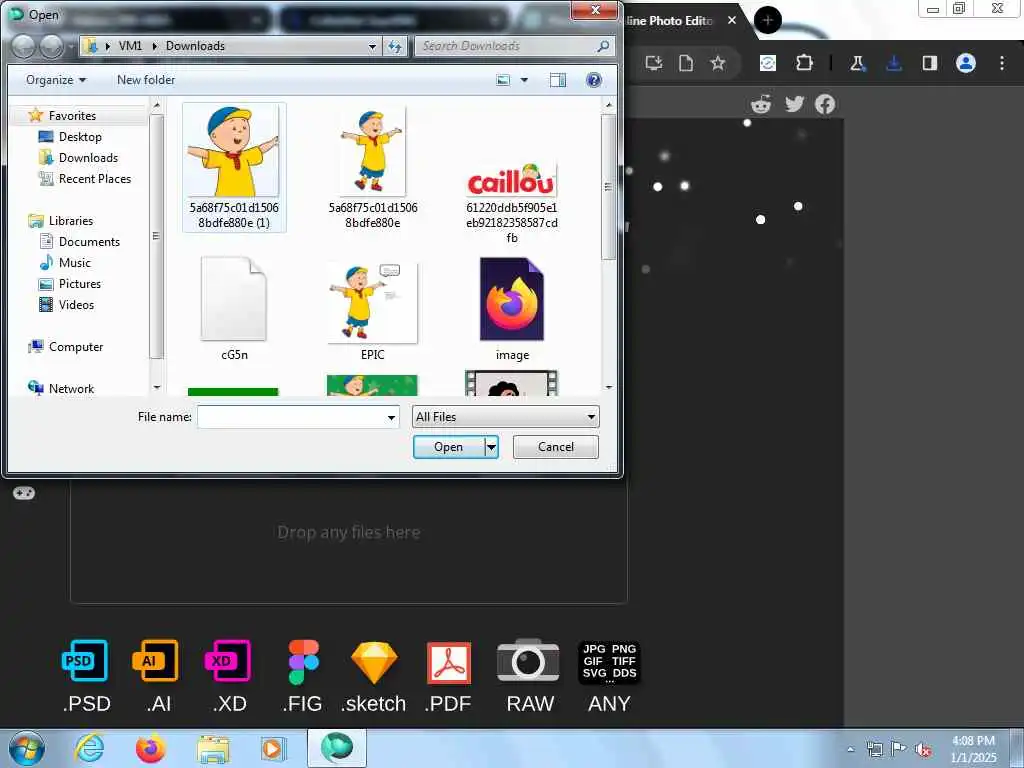The height and width of the screenshot is (768, 1024).
Task: Click the Open button split arrow
Action: pos(492,447)
